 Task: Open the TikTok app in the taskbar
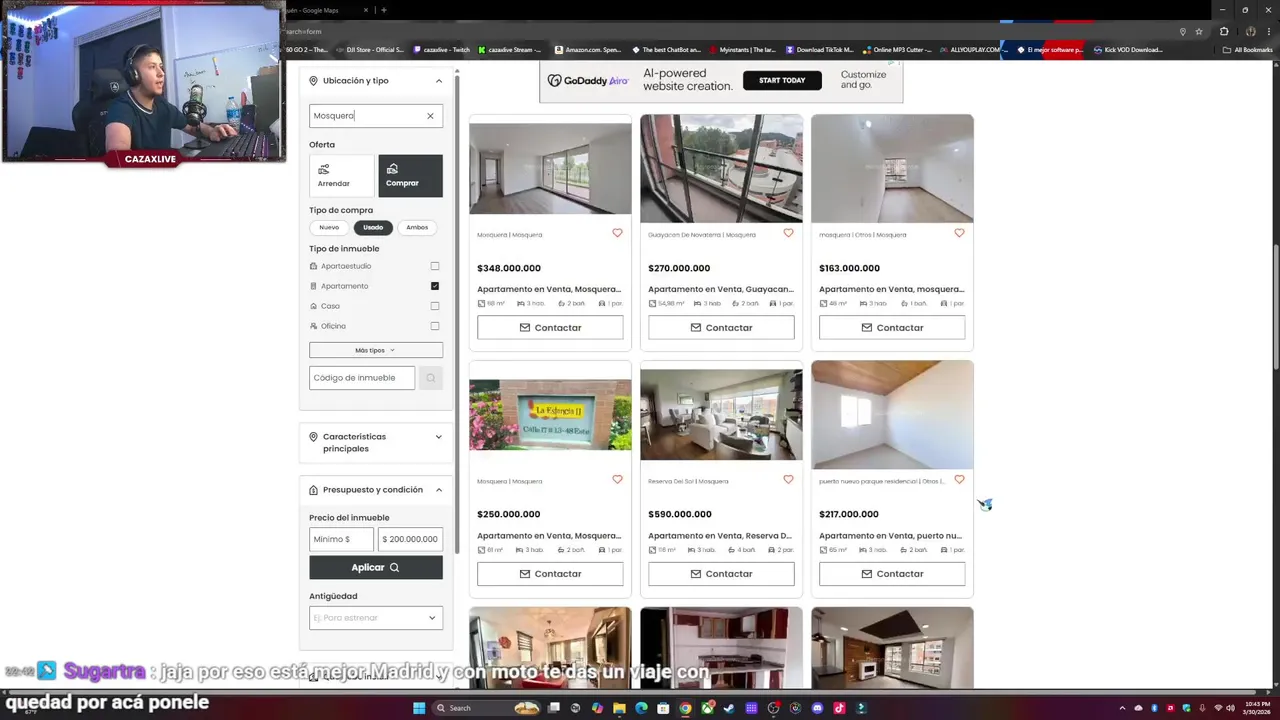[x=839, y=708]
